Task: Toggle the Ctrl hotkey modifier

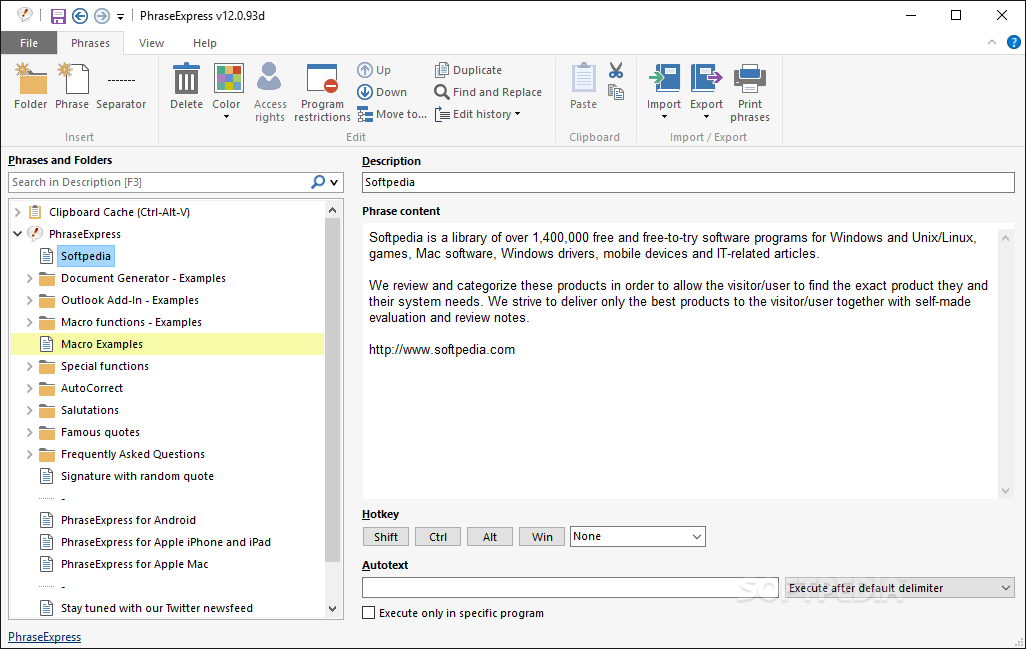Action: [x=438, y=536]
